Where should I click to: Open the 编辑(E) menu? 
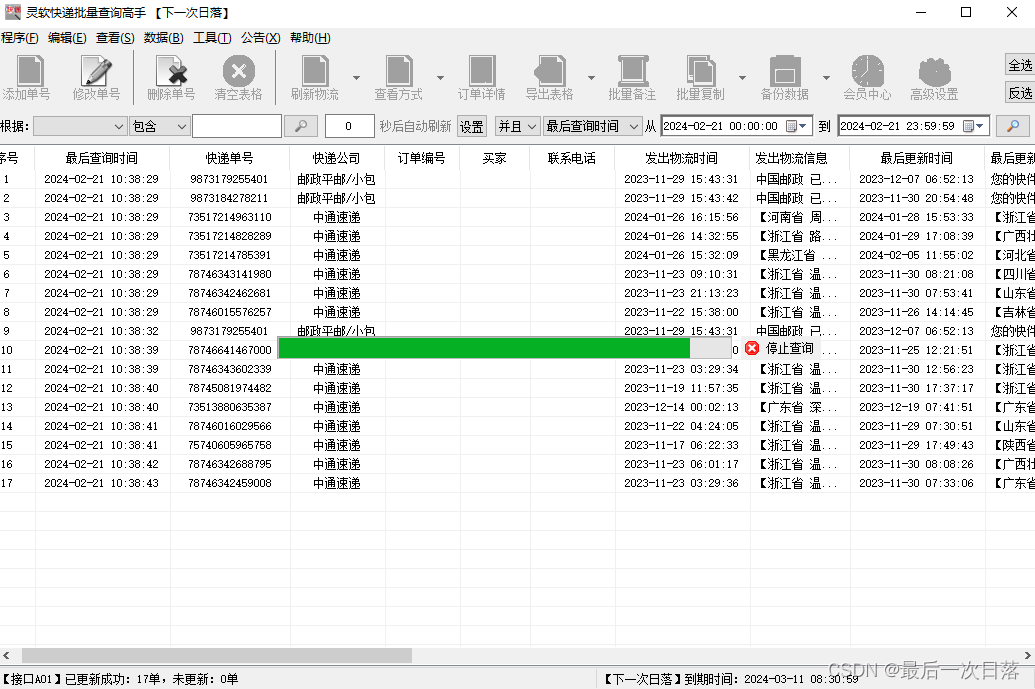[x=67, y=38]
